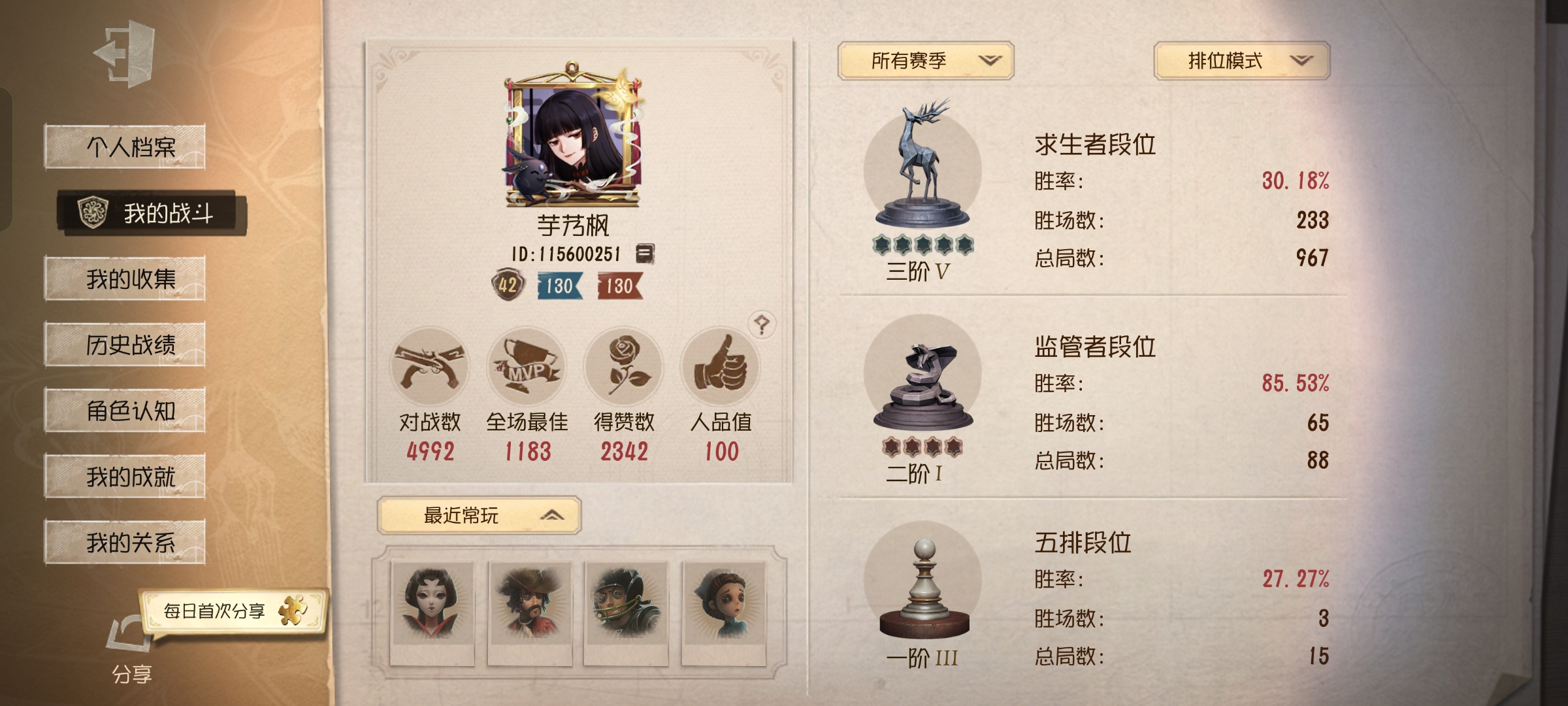
Task: Click the rose likes icon
Action: (624, 367)
